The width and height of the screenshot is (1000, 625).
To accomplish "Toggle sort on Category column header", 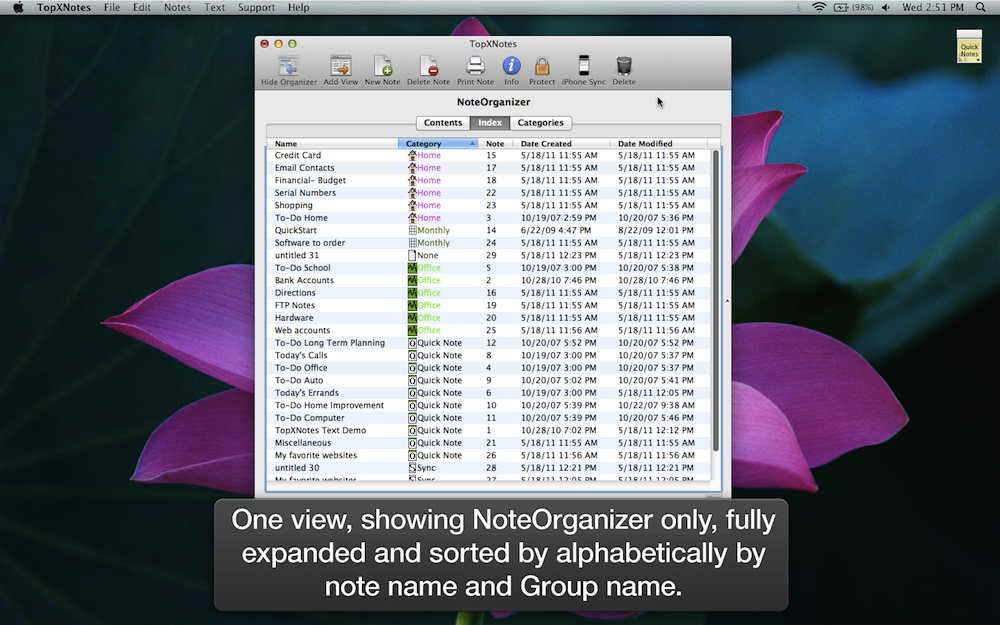I will (x=438, y=143).
